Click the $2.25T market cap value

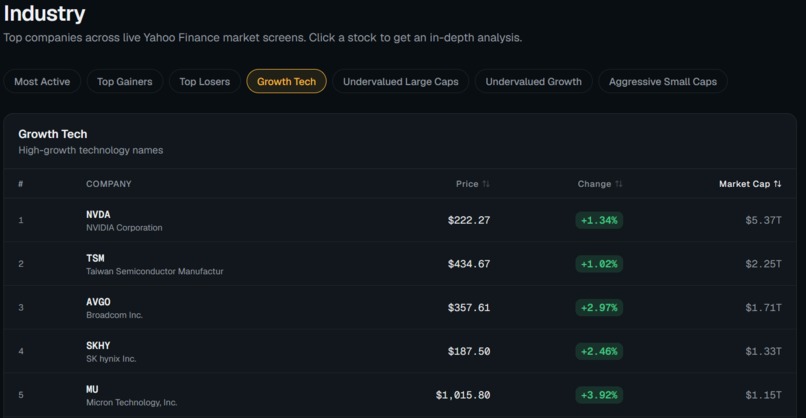pos(763,264)
